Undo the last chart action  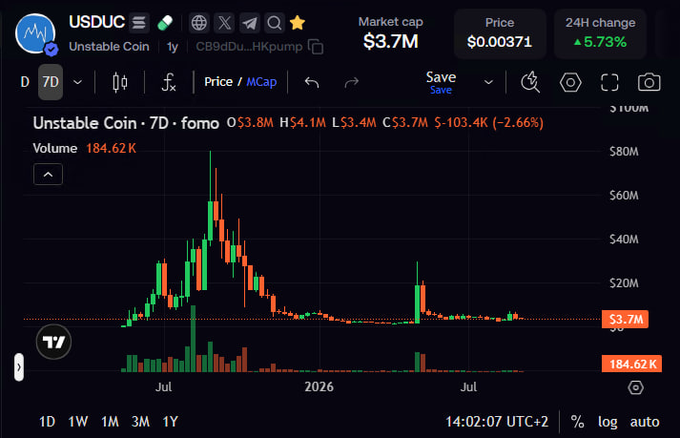coord(312,82)
